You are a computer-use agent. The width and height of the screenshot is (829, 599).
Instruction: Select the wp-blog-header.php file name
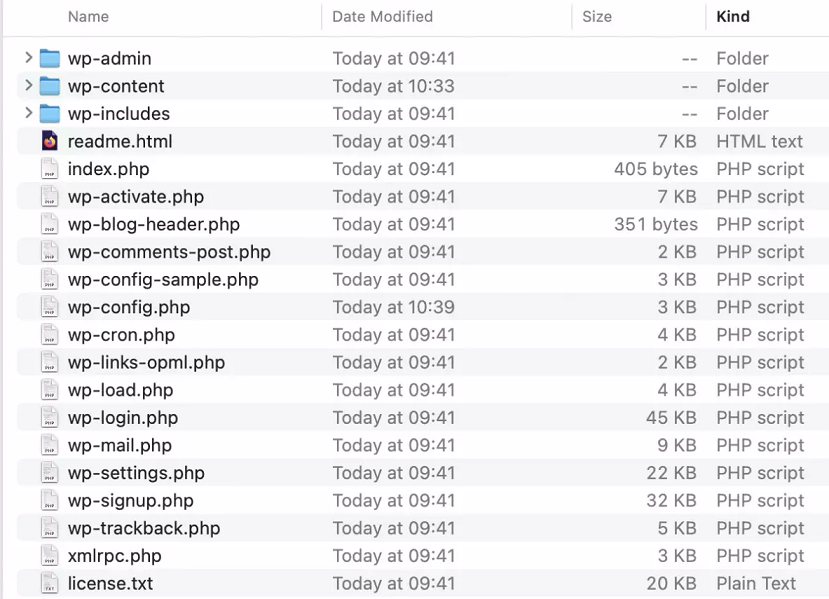[154, 224]
